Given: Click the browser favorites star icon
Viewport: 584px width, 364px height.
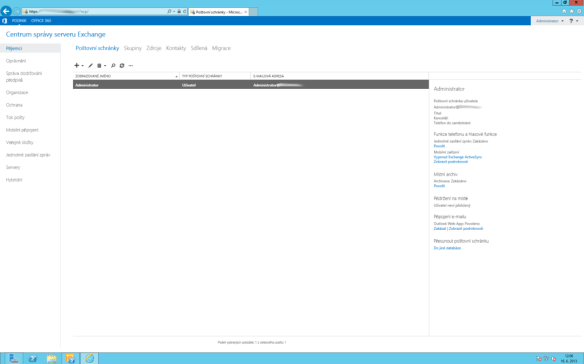Looking at the screenshot, I should click(571, 12).
